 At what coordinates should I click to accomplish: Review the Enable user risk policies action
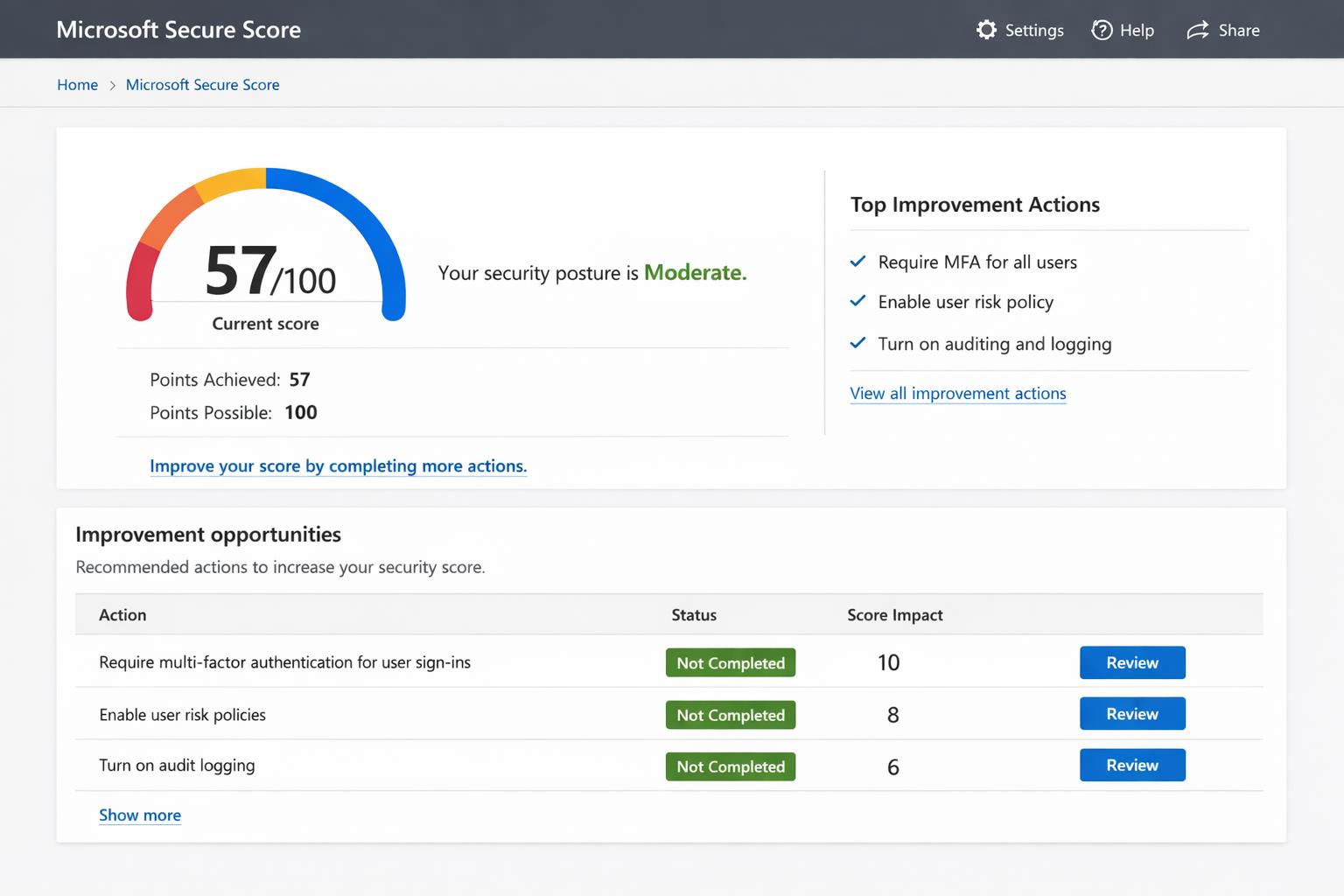1132,713
